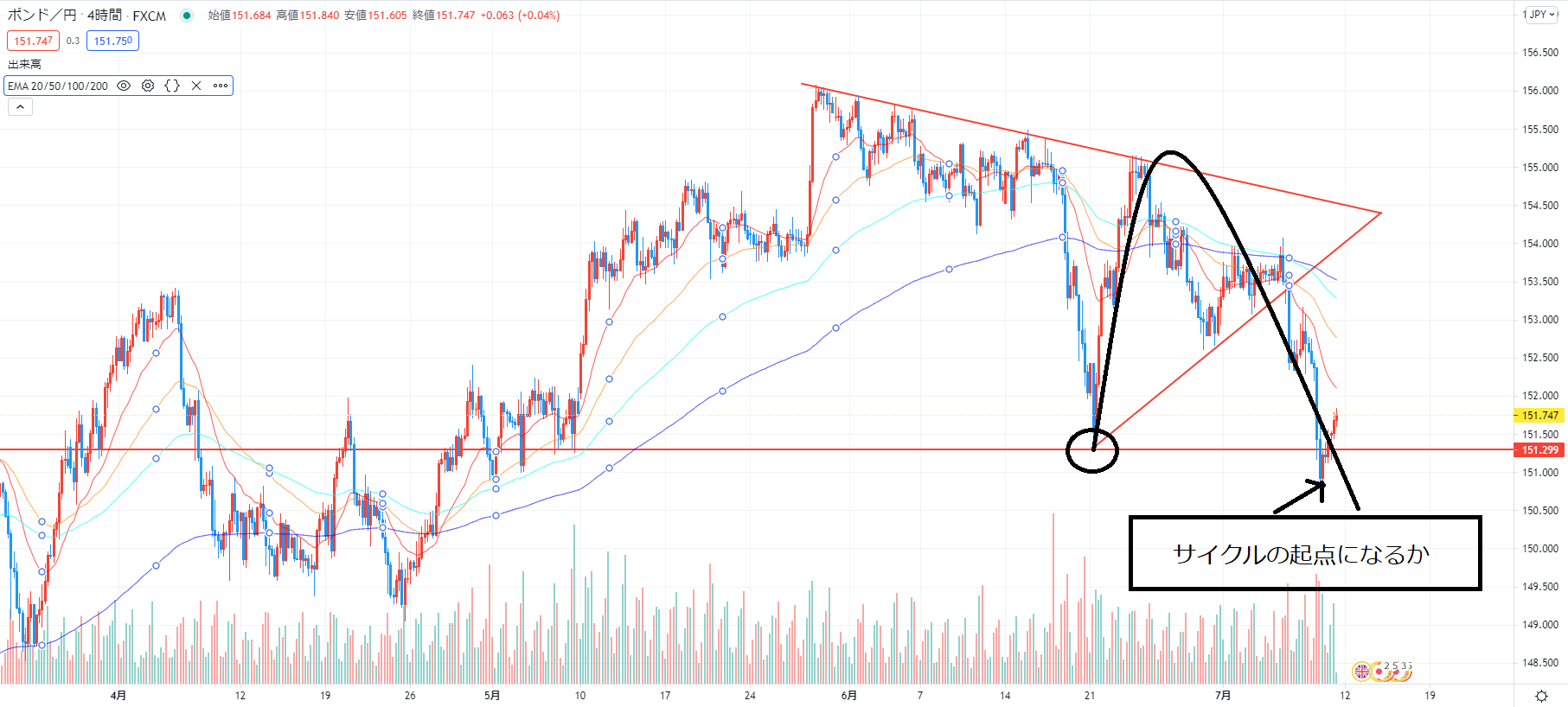The width and height of the screenshot is (1568, 707).
Task: Open EMA 20/50/100/200 indicator settings gear
Action: tap(148, 86)
